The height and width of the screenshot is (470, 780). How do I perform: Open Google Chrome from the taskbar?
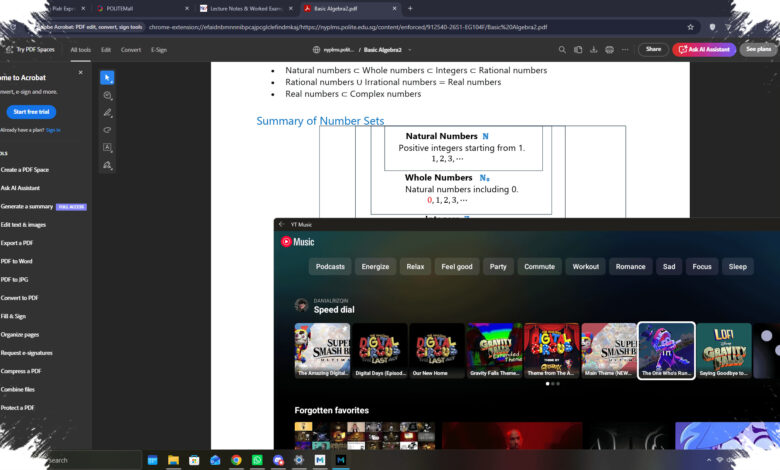coord(236,460)
